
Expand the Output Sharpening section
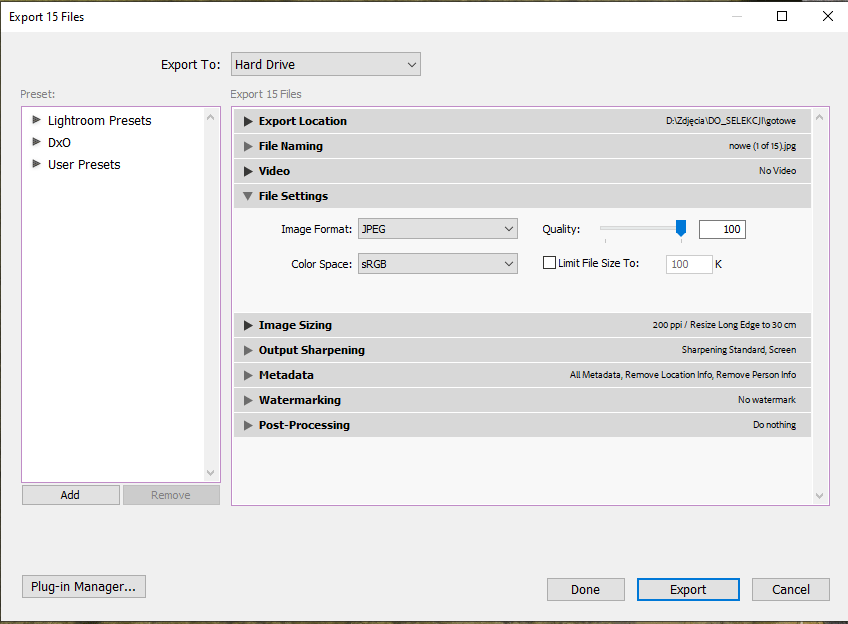[x=249, y=350]
